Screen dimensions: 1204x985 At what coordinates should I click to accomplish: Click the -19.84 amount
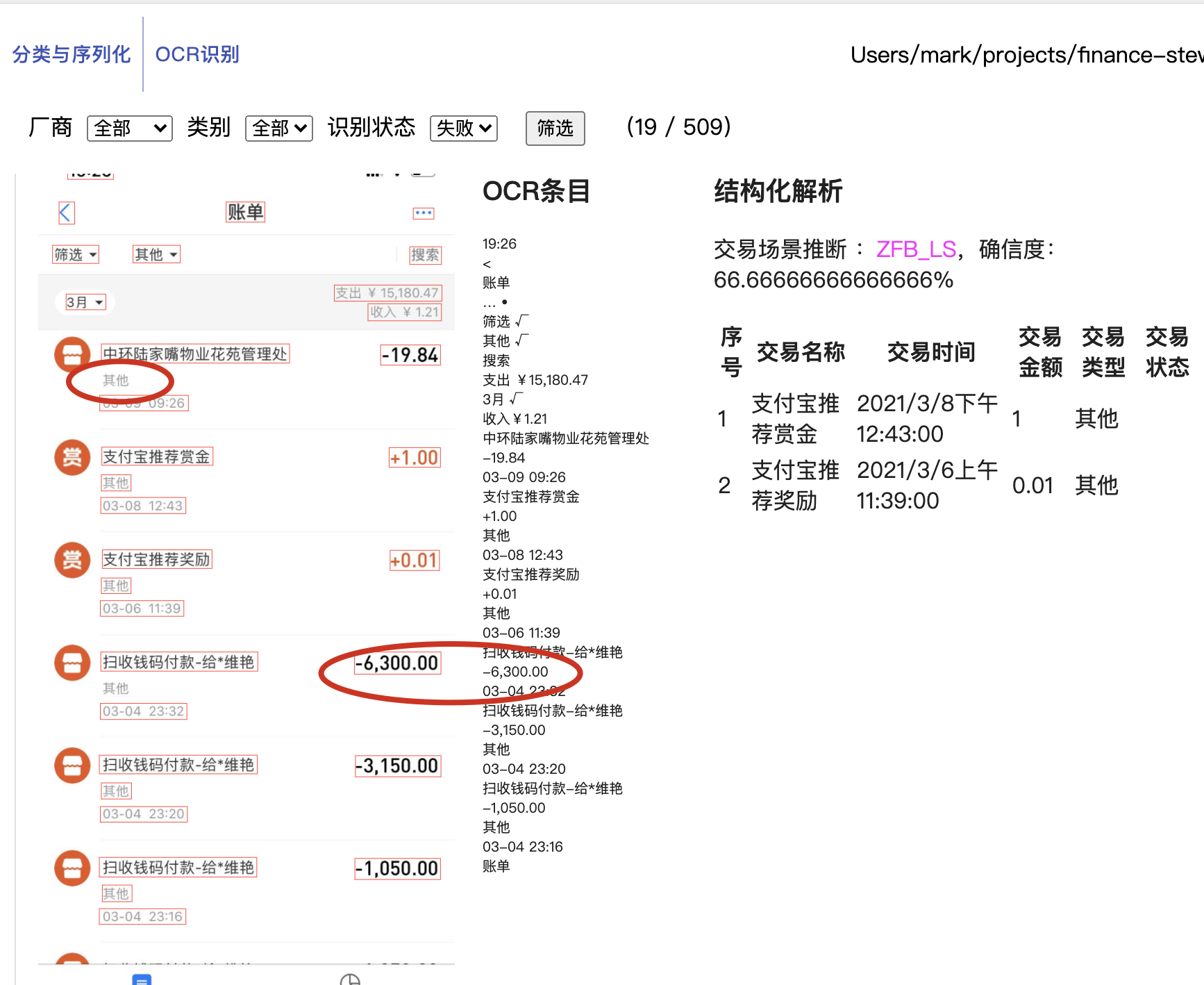tap(410, 355)
